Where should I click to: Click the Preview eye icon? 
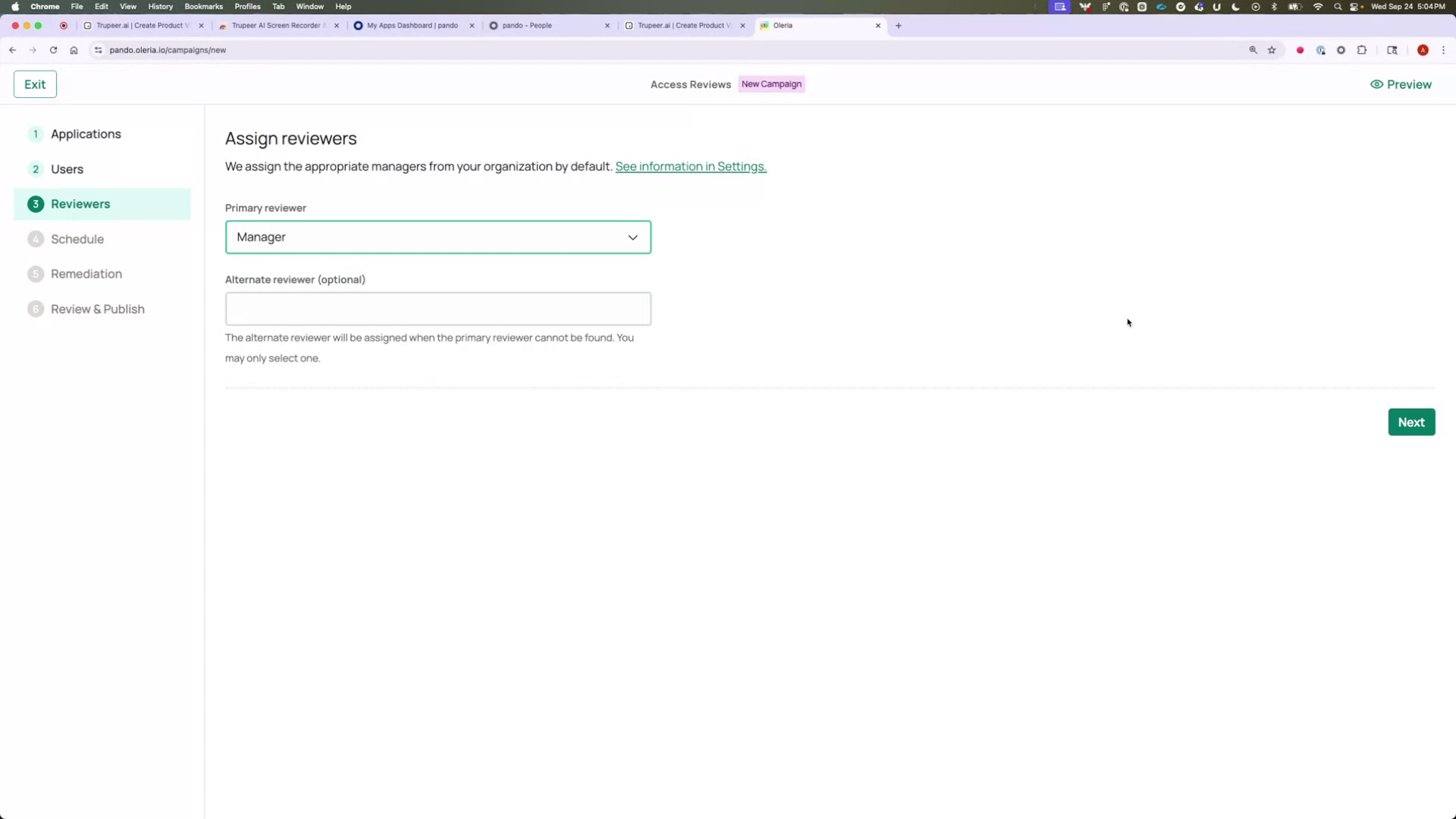[x=1377, y=84]
